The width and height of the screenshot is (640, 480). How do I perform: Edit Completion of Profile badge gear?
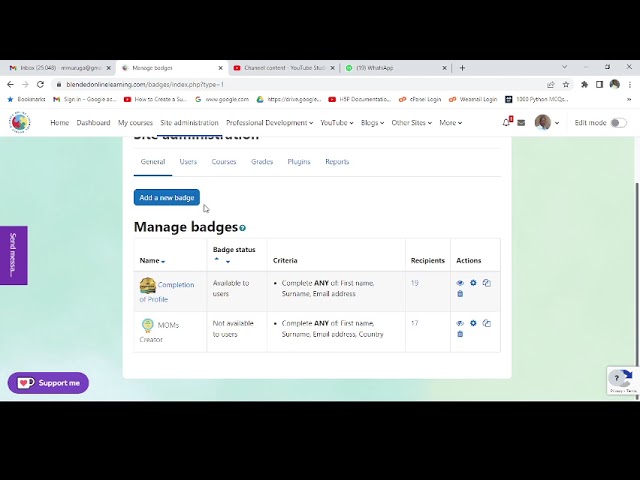click(473, 282)
